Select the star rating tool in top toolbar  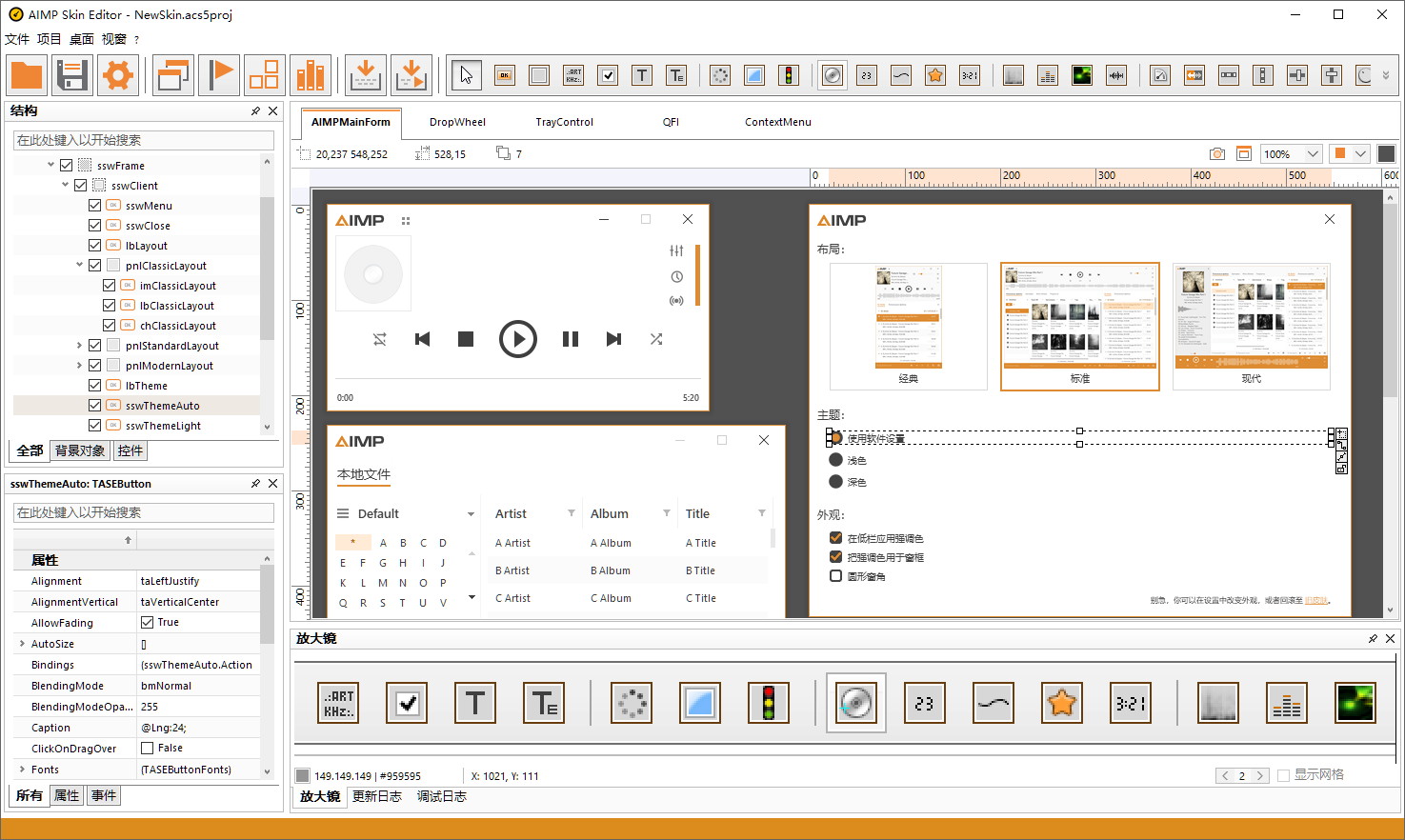(935, 75)
